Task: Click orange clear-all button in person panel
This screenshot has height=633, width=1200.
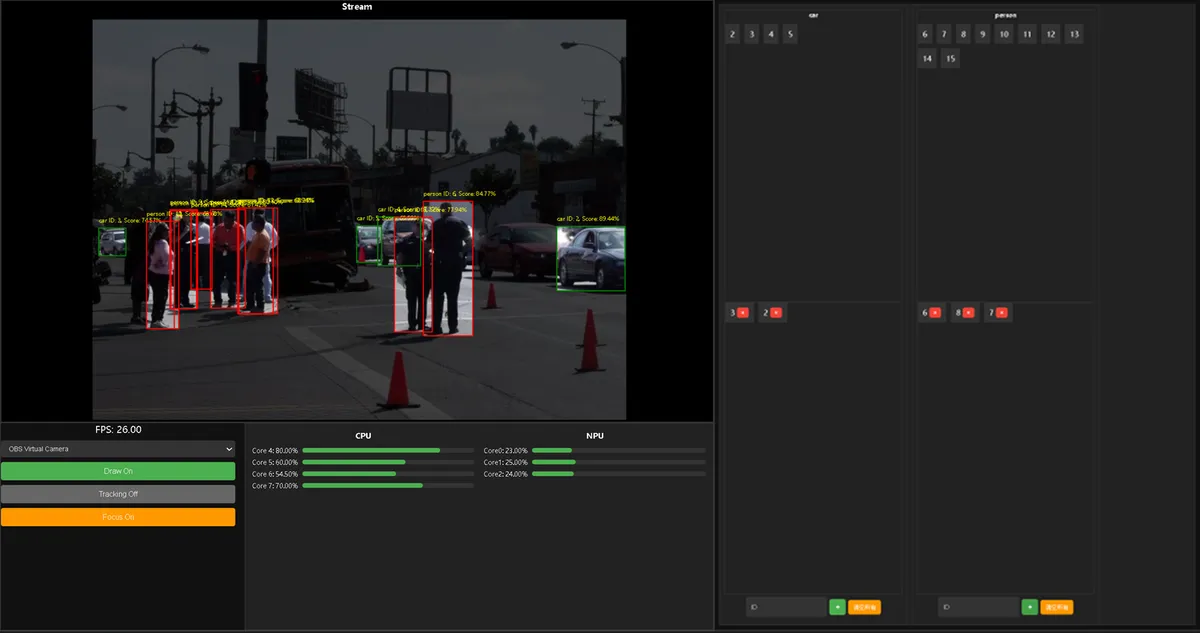Action: (x=1056, y=607)
